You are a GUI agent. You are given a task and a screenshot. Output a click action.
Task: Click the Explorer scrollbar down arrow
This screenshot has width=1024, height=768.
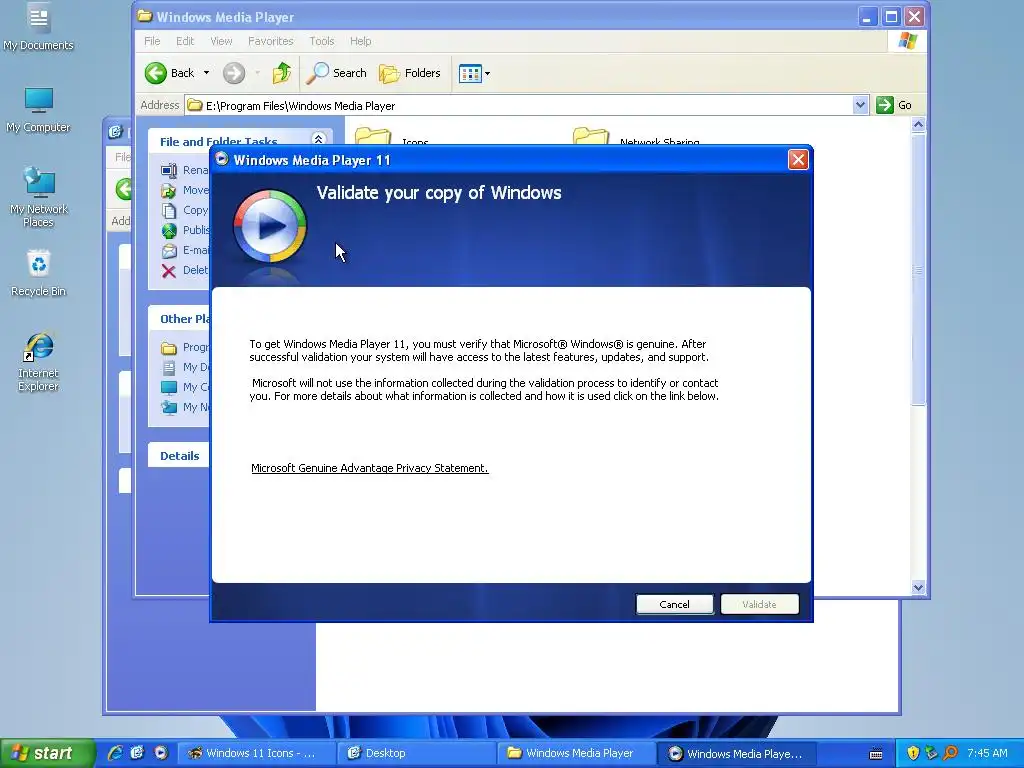(x=918, y=587)
